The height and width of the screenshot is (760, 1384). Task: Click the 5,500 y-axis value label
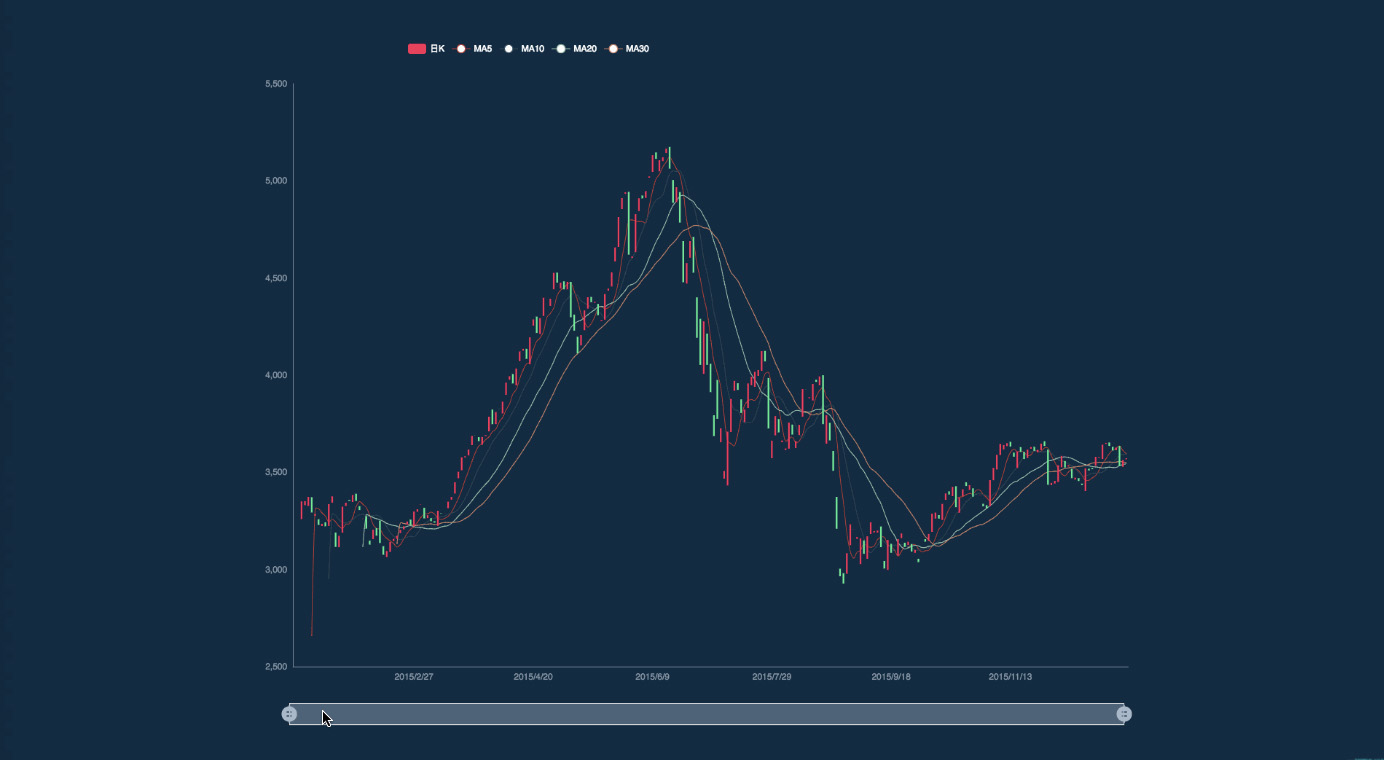tap(276, 84)
